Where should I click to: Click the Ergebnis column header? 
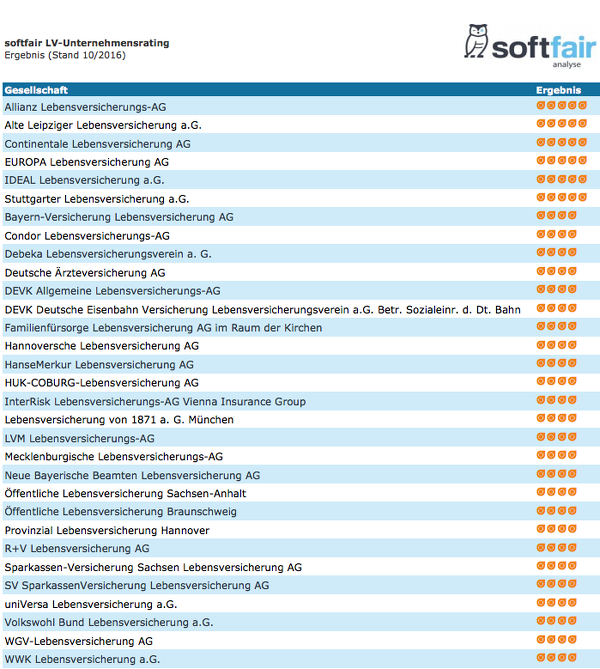[x=558, y=90]
